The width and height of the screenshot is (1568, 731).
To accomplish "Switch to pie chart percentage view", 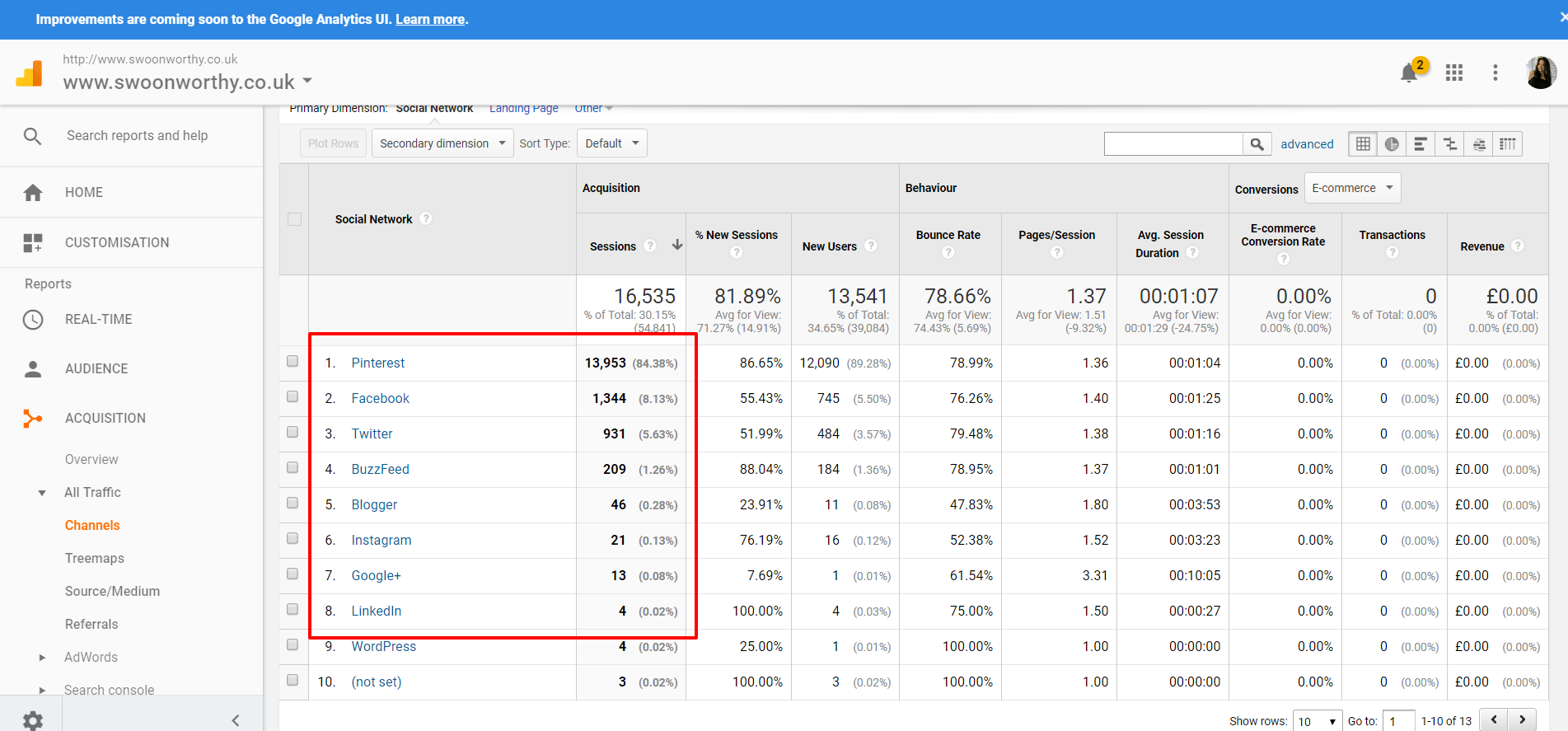I will (1392, 144).
